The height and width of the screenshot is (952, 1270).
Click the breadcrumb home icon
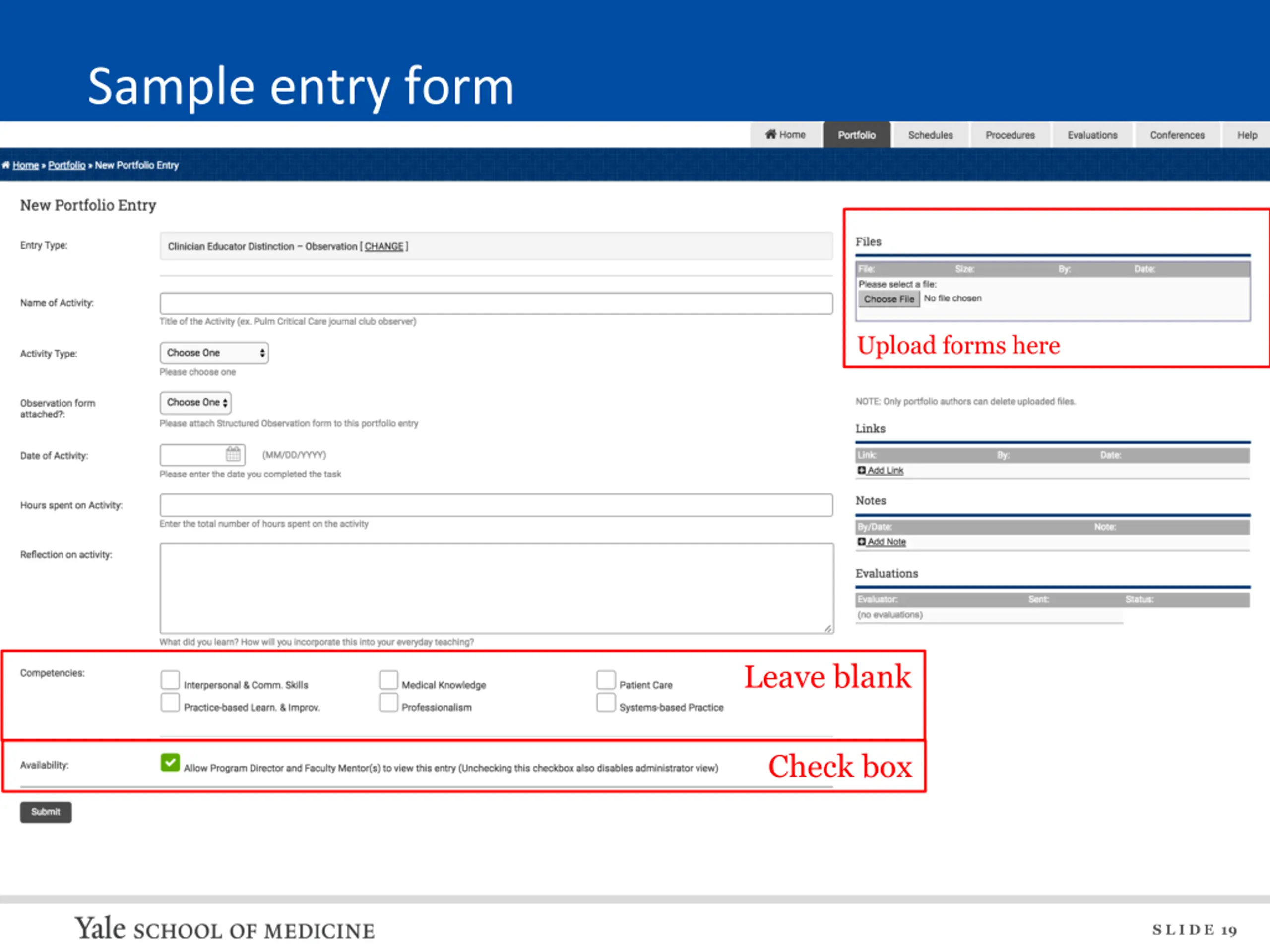[6, 165]
